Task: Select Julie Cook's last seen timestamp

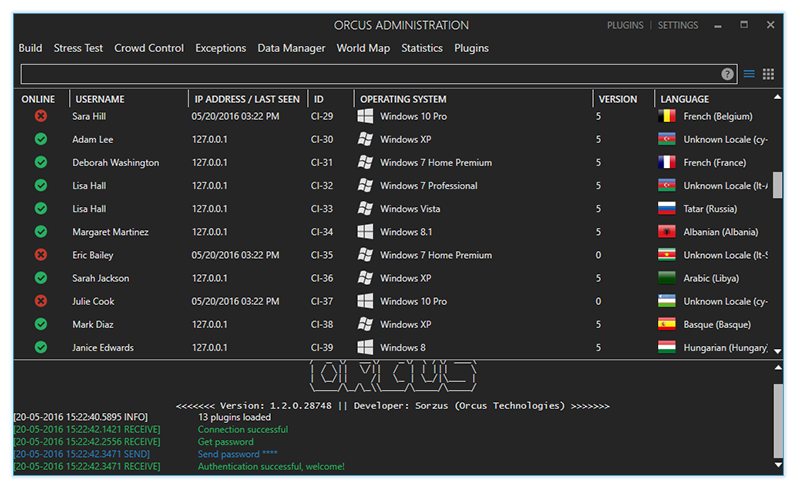Action: [235, 301]
